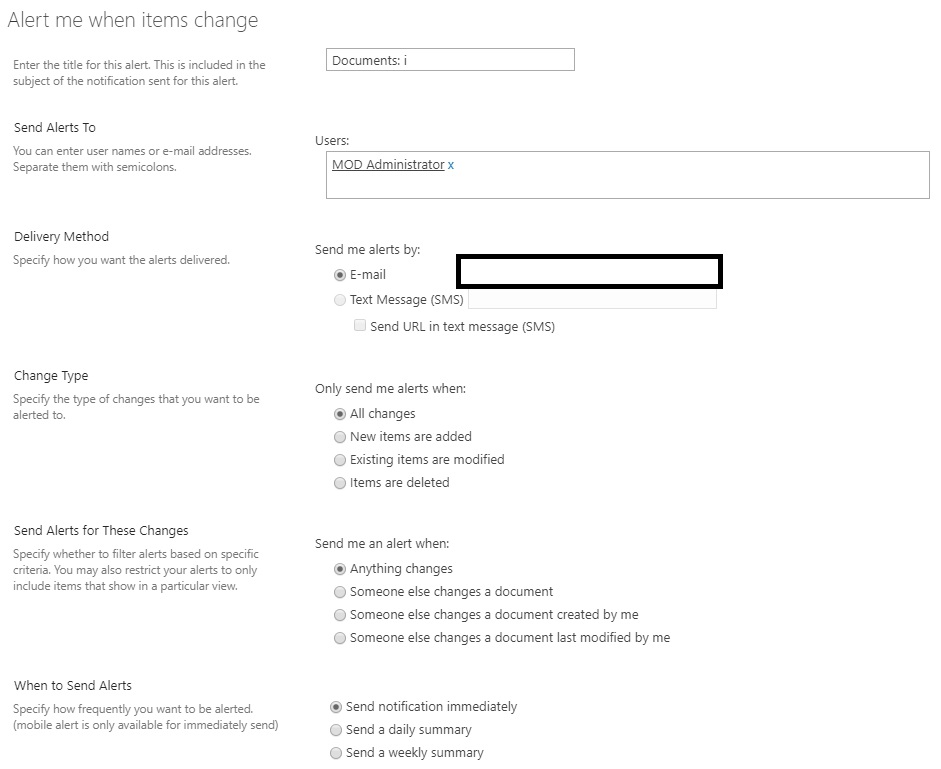The height and width of the screenshot is (769, 941).
Task: Choose the All changes option
Action: (x=340, y=414)
